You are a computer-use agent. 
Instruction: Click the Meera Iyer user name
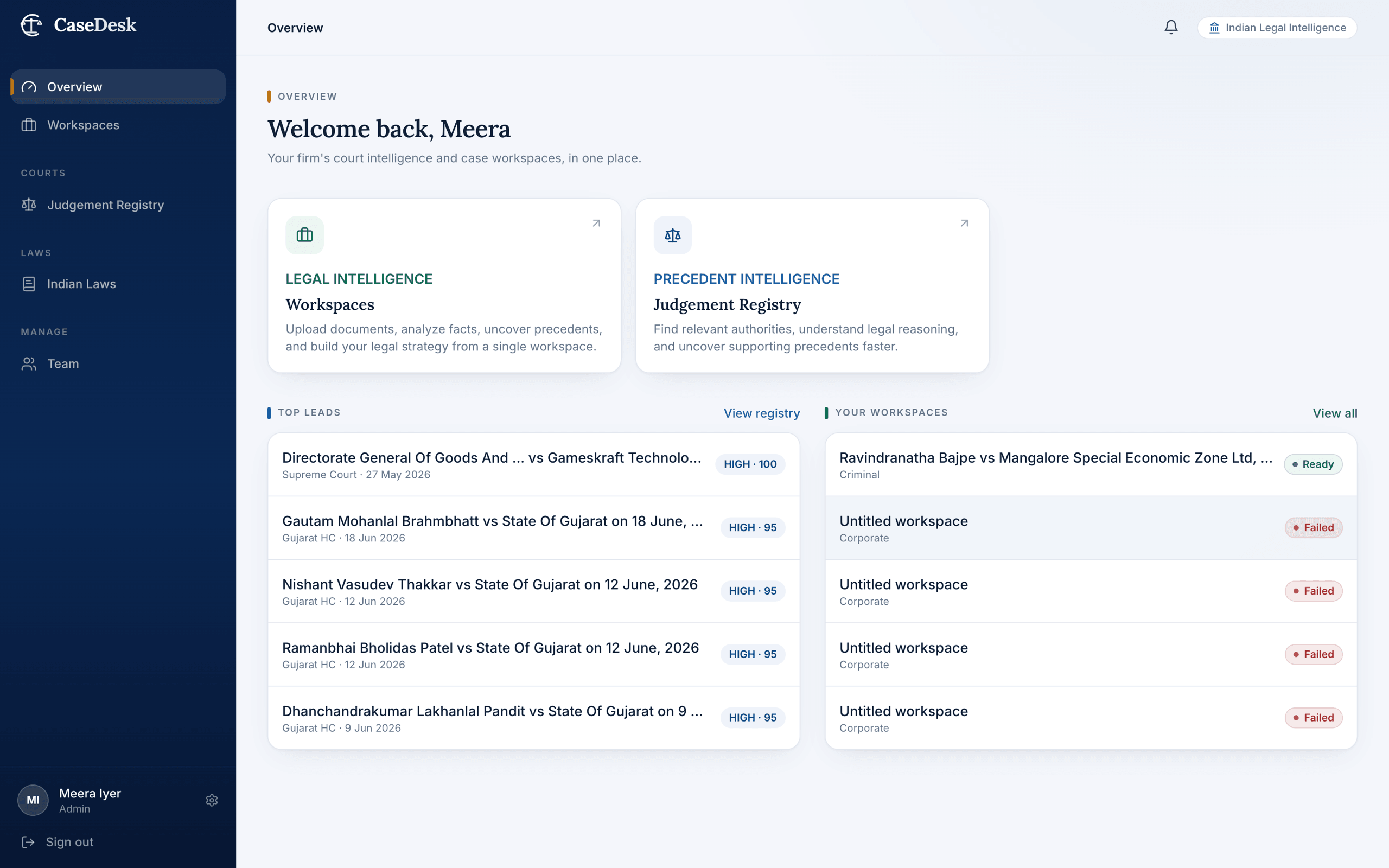pos(90,793)
